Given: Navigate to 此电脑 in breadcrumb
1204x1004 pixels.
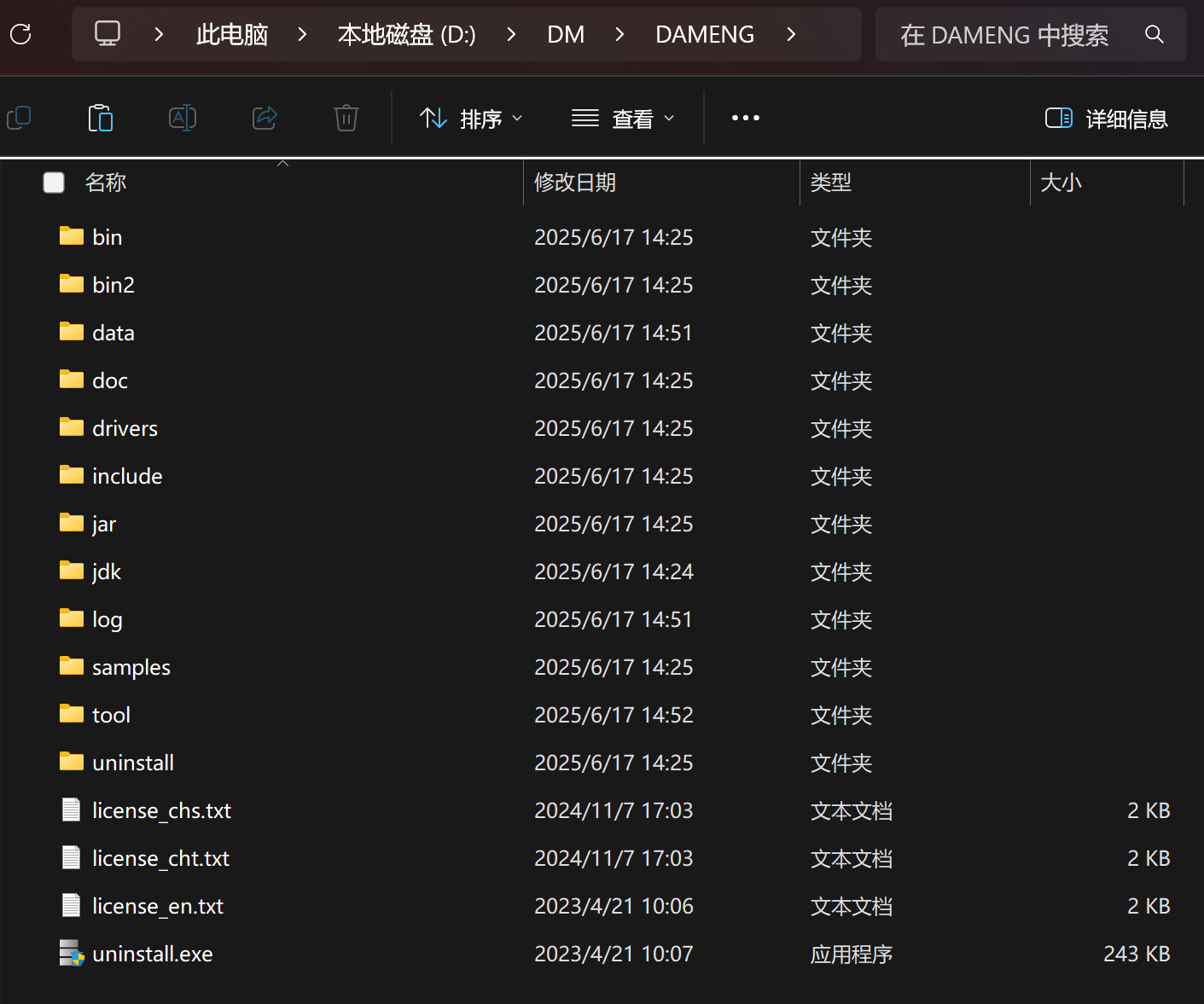Looking at the screenshot, I should [x=232, y=34].
